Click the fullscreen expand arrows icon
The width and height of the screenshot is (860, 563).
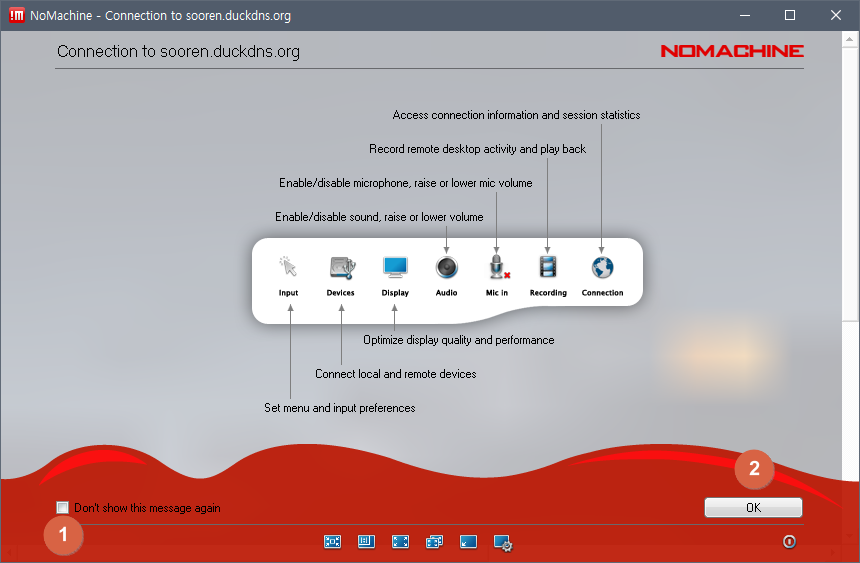[400, 542]
